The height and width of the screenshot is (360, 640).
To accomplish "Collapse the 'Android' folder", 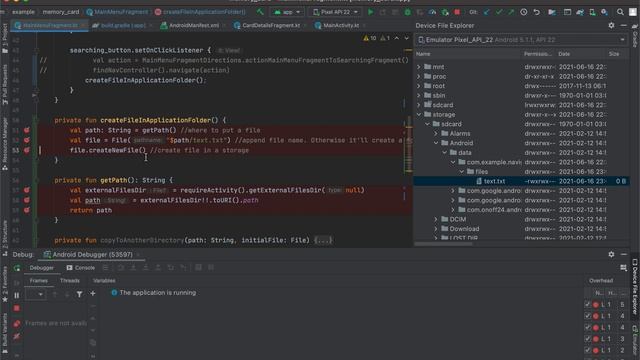I will pos(436,143).
